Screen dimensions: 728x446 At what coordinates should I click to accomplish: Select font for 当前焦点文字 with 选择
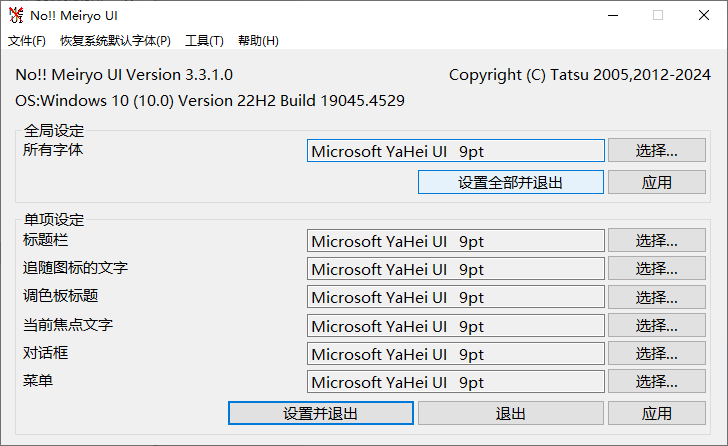(656, 326)
